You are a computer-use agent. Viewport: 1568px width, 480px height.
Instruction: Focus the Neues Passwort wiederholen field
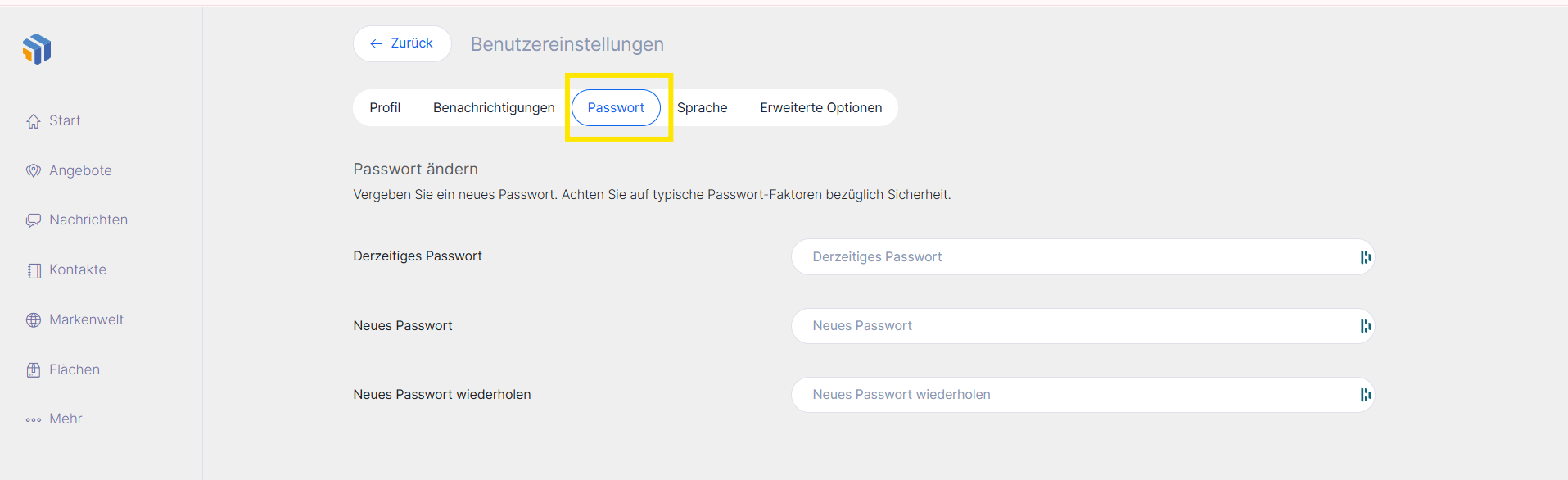coord(1064,395)
